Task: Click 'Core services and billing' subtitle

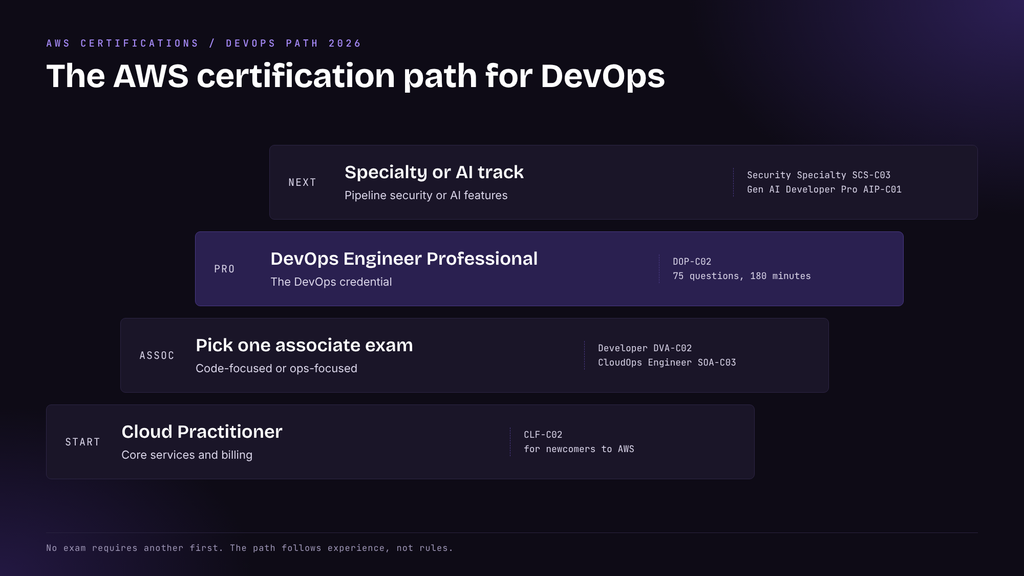Action: pyautogui.click(x=187, y=455)
